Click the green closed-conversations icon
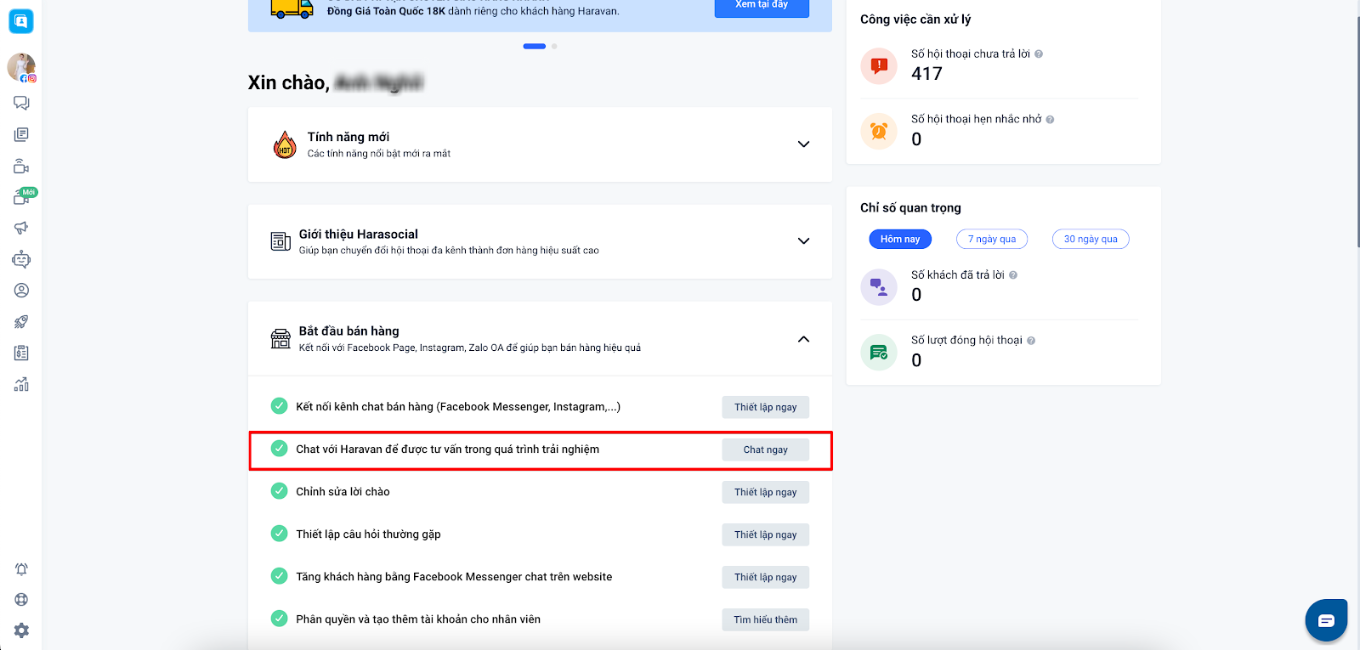1360x650 pixels. tap(879, 352)
